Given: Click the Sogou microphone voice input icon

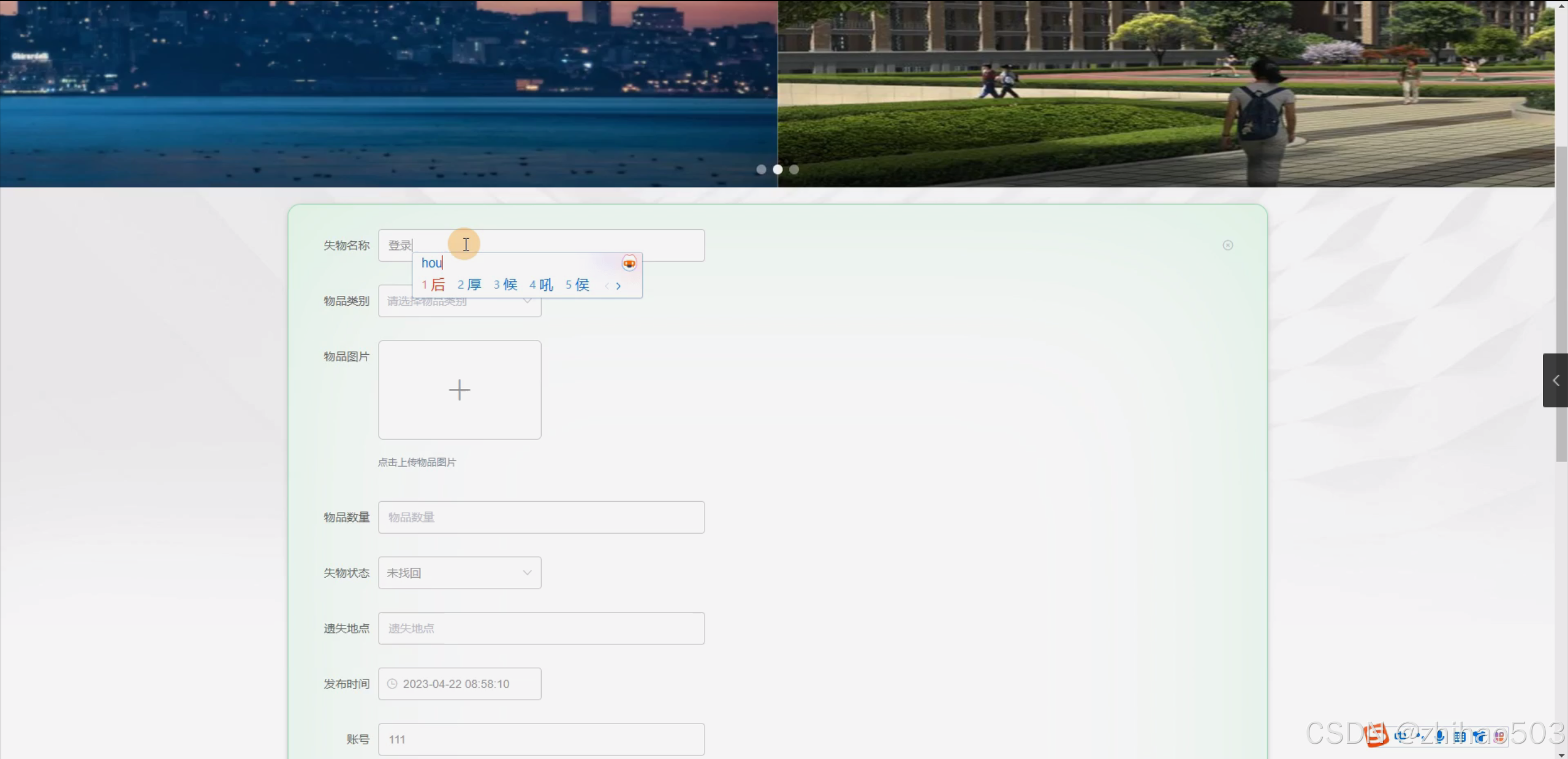Looking at the screenshot, I should [1439, 737].
